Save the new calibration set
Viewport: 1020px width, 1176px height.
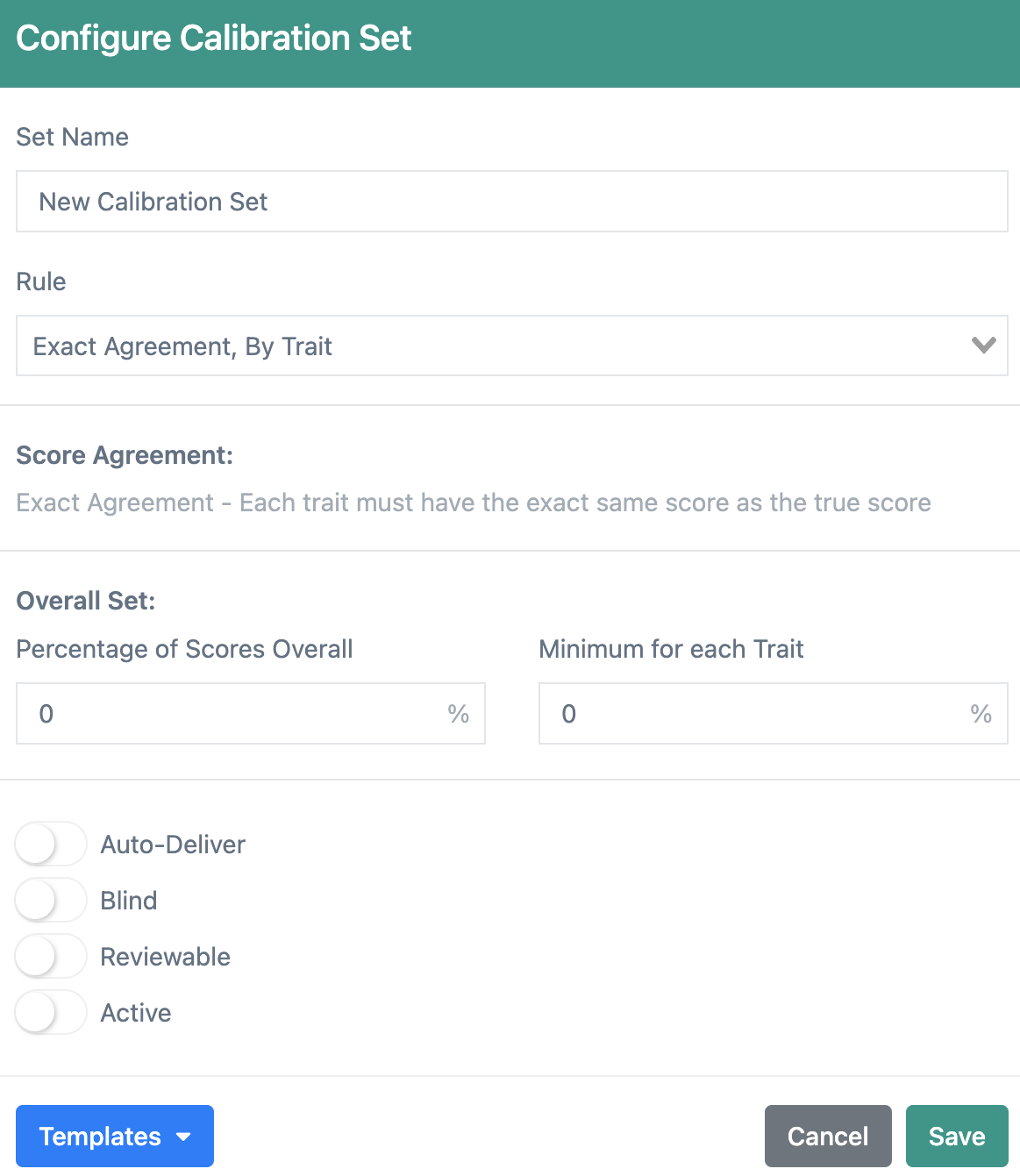[956, 1136]
